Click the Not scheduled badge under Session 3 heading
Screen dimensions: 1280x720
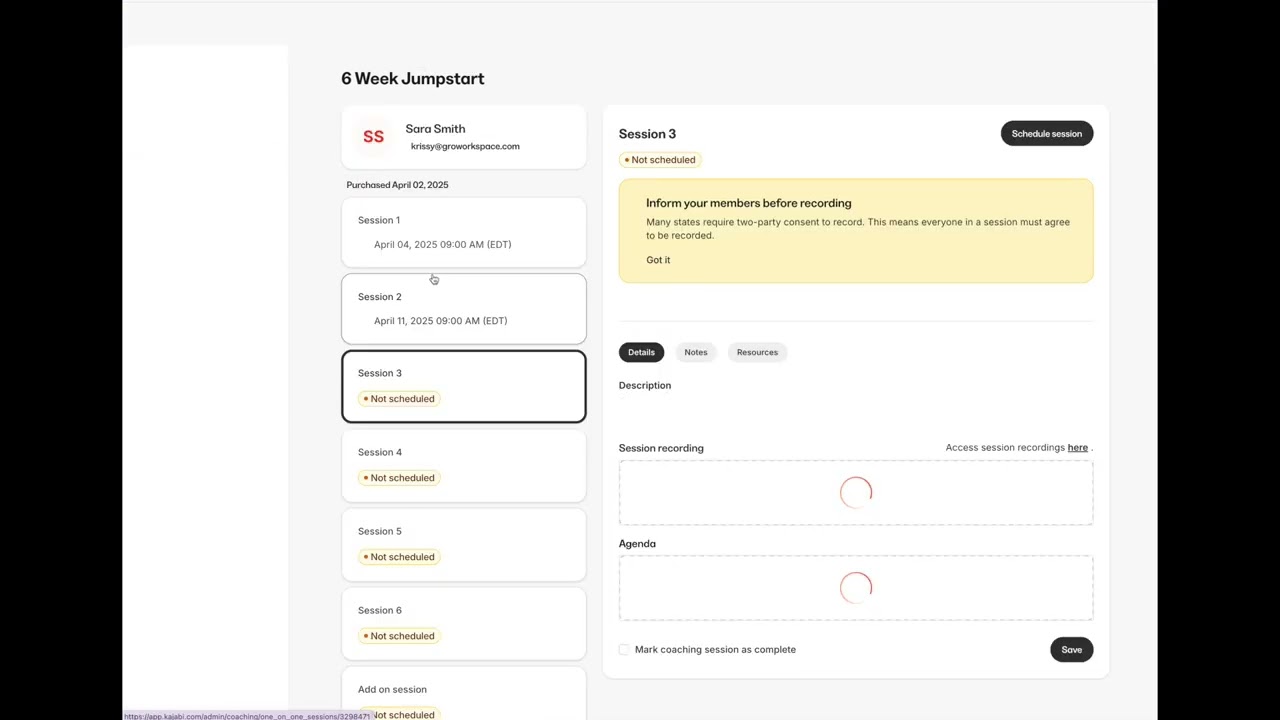(x=659, y=160)
